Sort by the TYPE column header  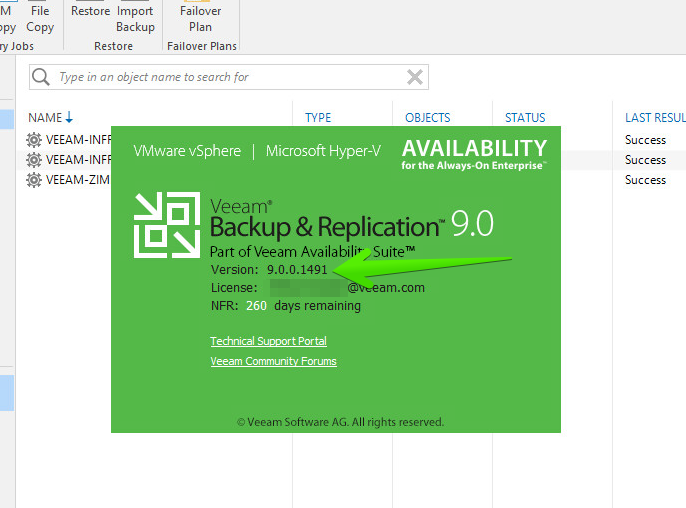point(318,117)
